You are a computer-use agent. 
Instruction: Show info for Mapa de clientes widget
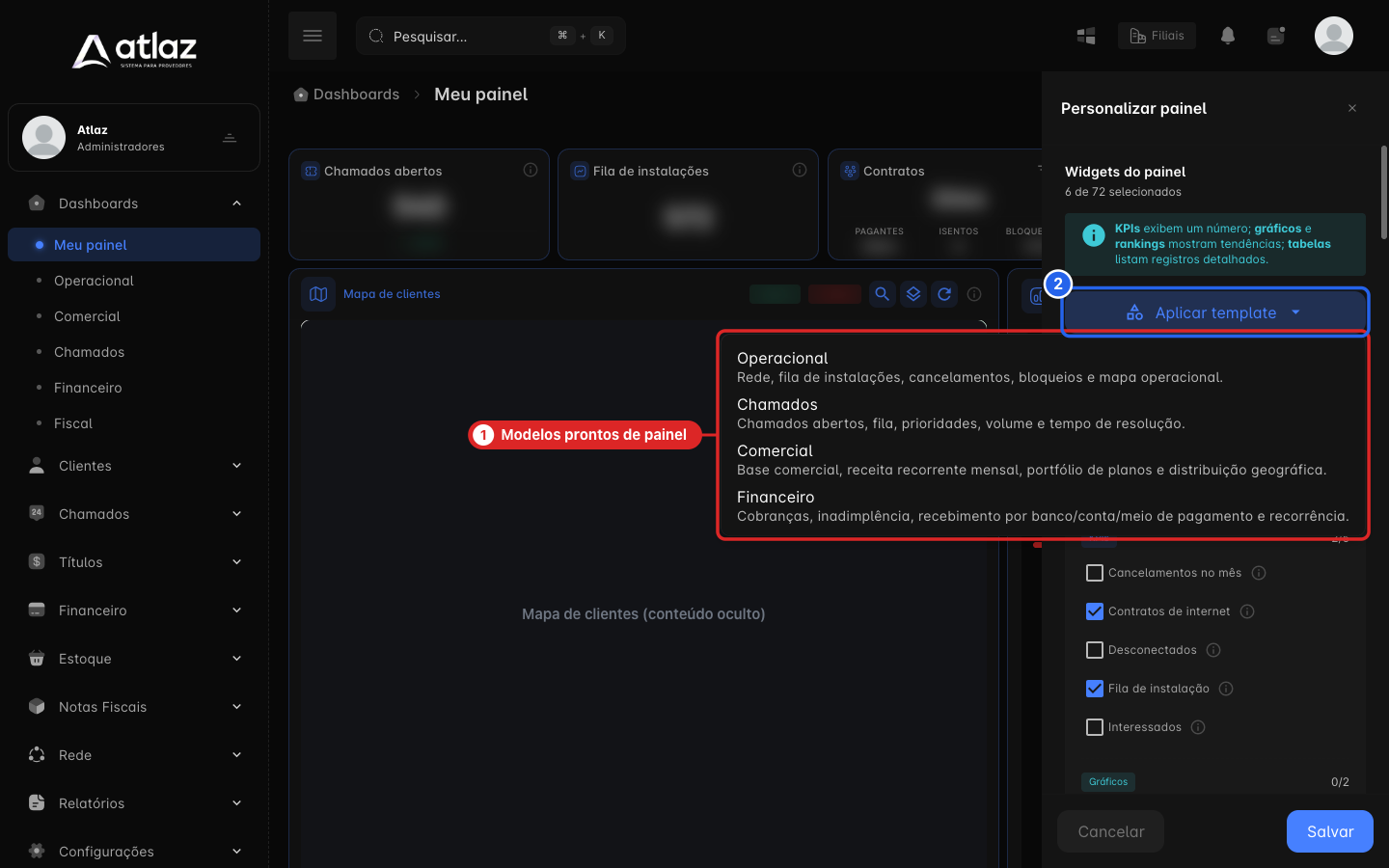pyautogui.click(x=975, y=294)
